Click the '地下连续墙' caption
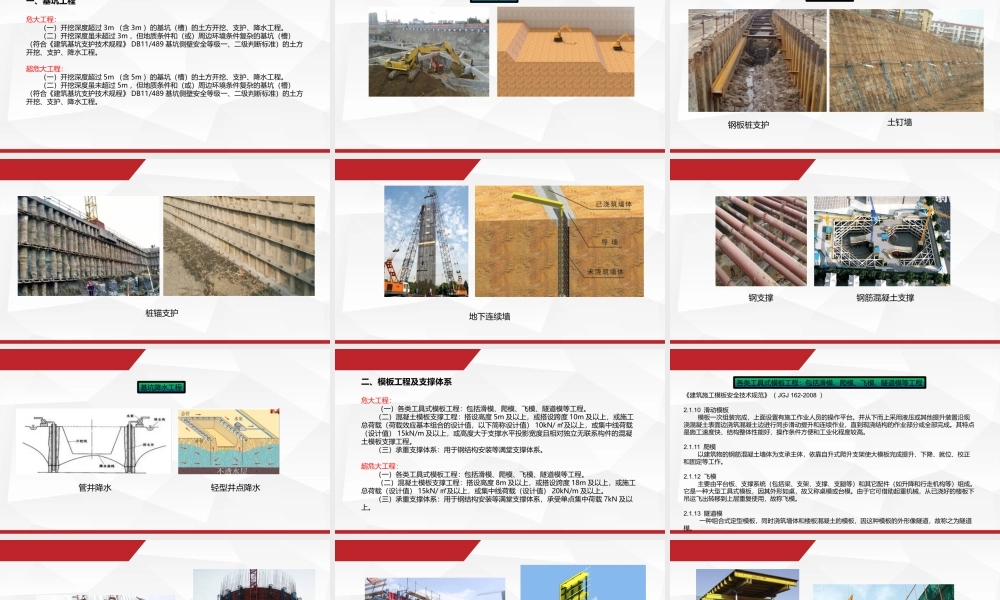The width and height of the screenshot is (1000, 600). [489, 316]
